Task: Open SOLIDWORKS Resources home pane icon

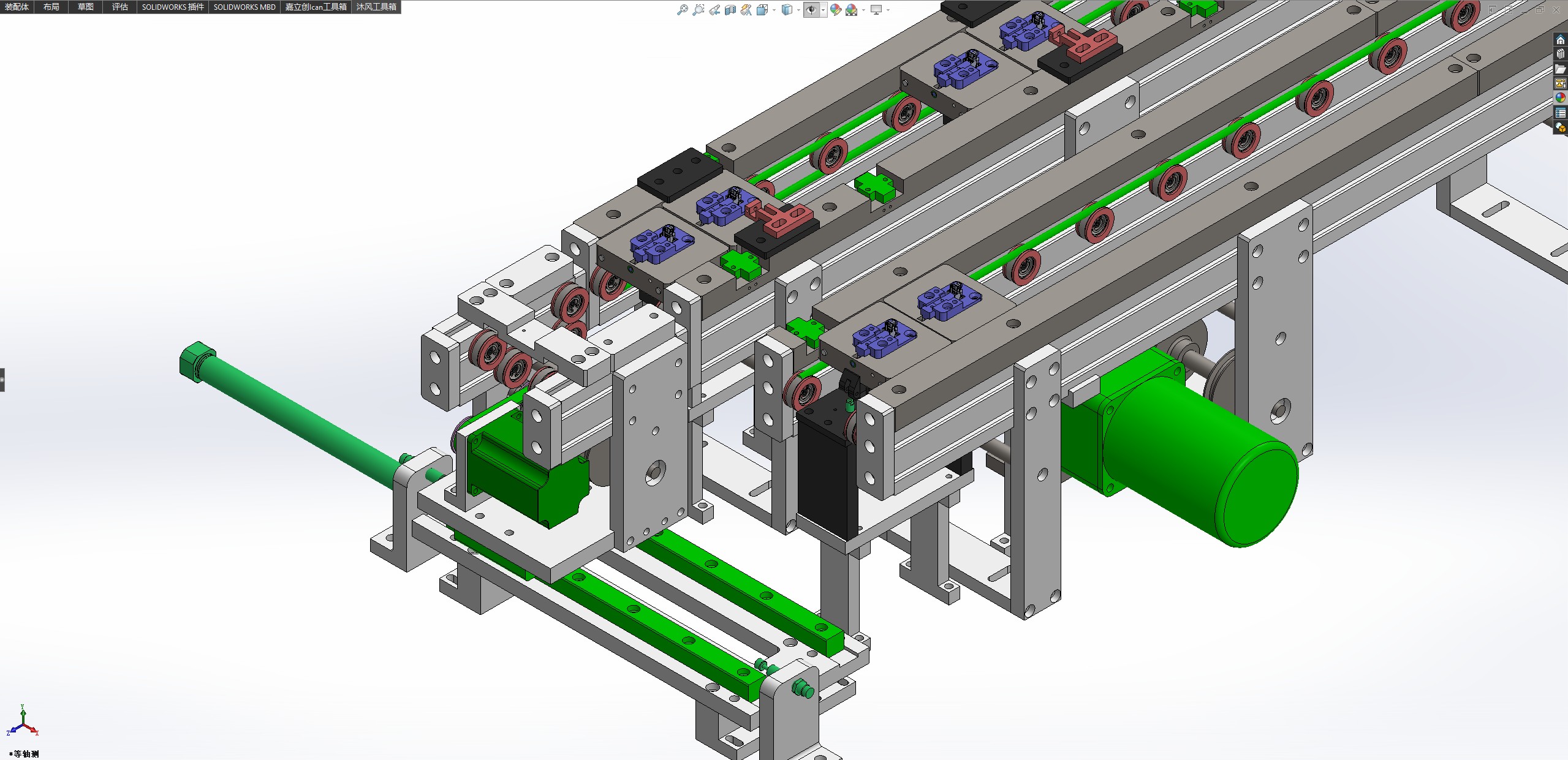Action: (1561, 40)
